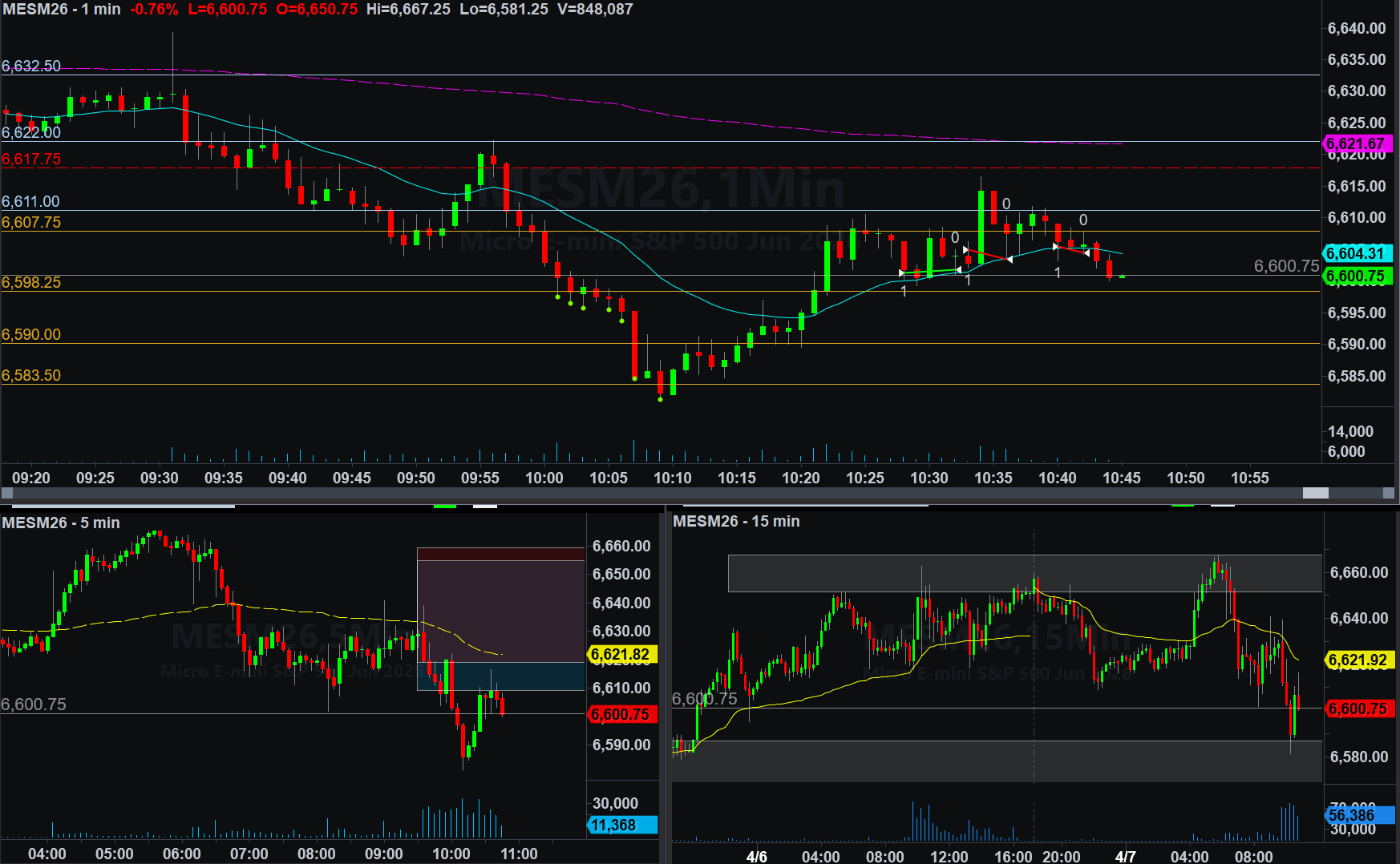Screen dimensions: 1400x864
Task: Select the cyan 6,604.31 moving average price tag
Action: click(x=1357, y=253)
